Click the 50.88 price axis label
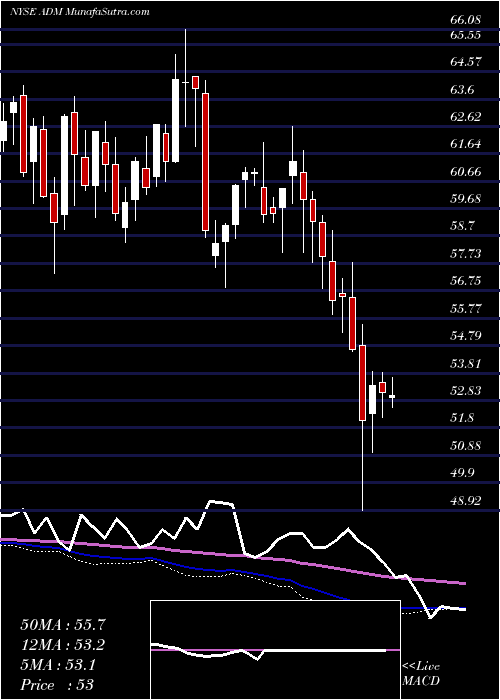This screenshot has height=700, width=500. point(466,446)
